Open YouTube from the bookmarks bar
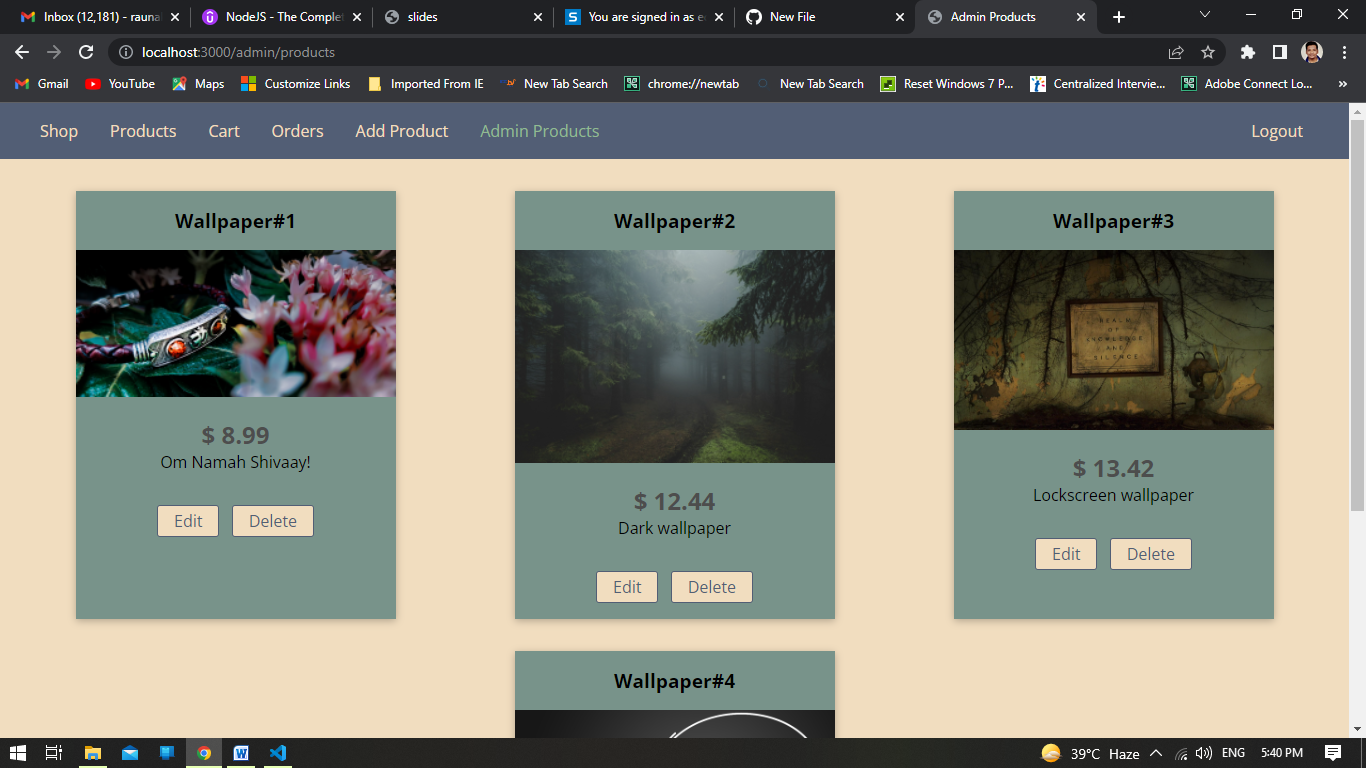 [x=119, y=84]
